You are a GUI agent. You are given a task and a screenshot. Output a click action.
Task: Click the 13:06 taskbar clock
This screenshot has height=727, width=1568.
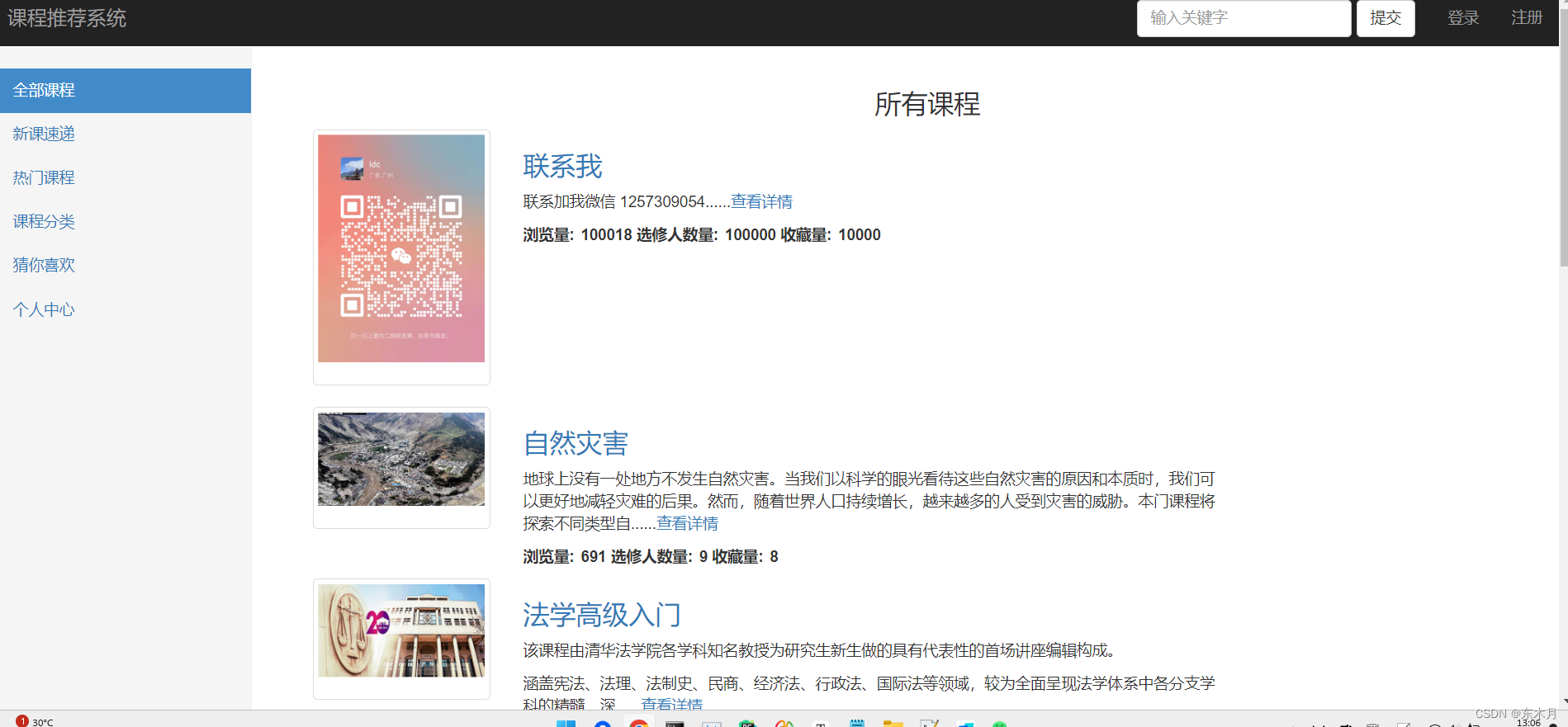coord(1528,722)
